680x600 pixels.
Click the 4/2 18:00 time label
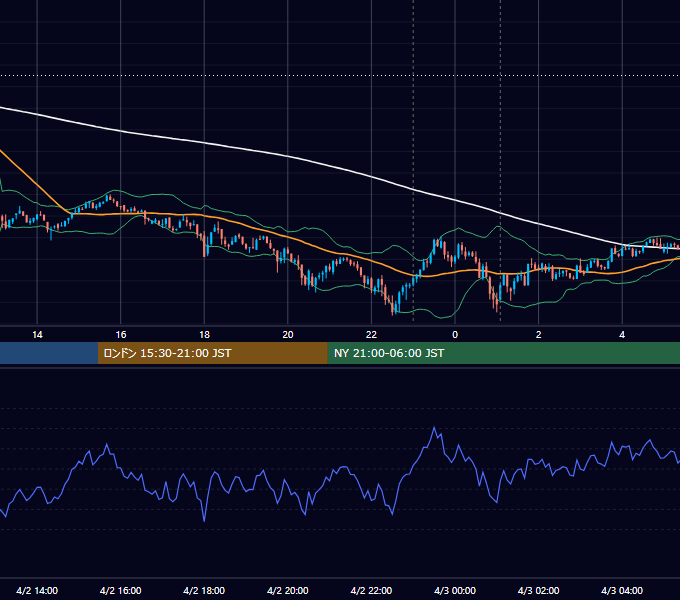(x=204, y=590)
